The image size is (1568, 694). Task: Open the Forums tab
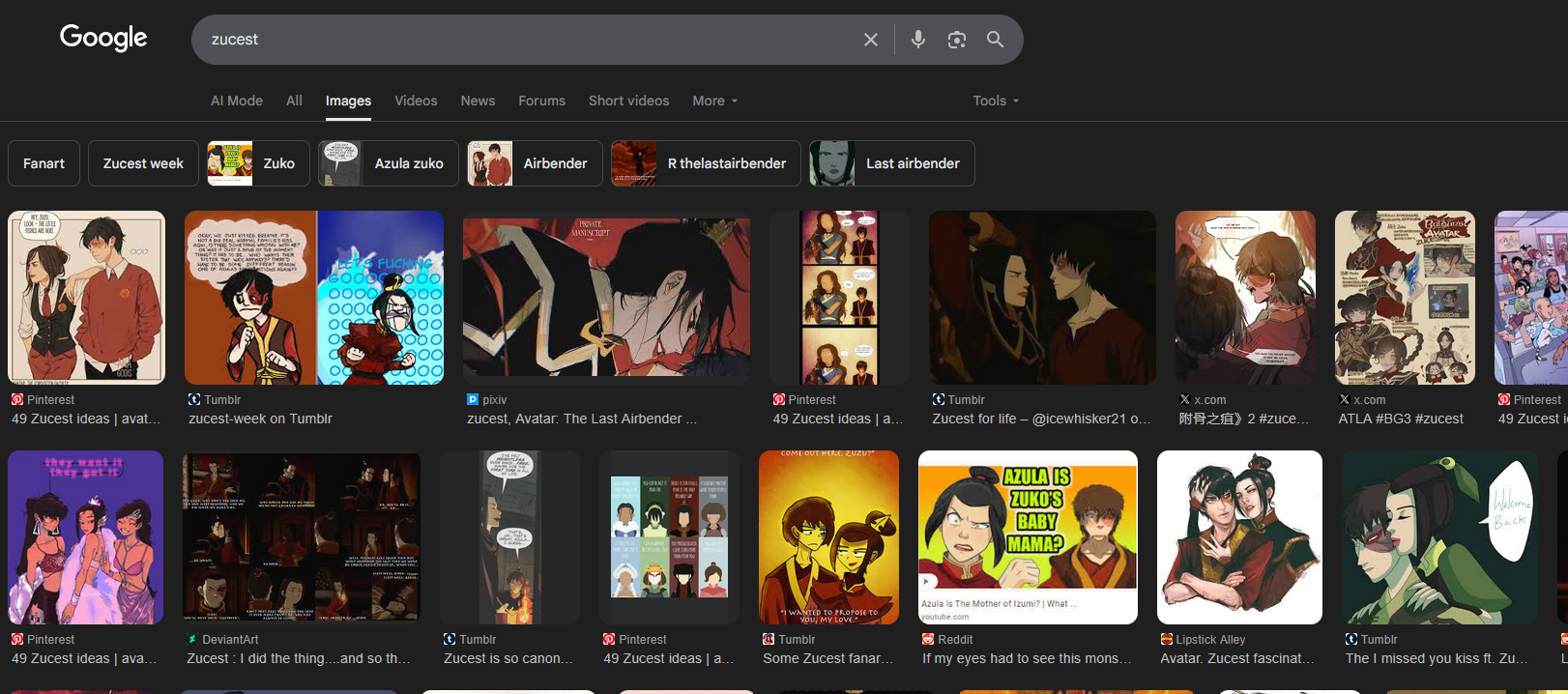541,101
